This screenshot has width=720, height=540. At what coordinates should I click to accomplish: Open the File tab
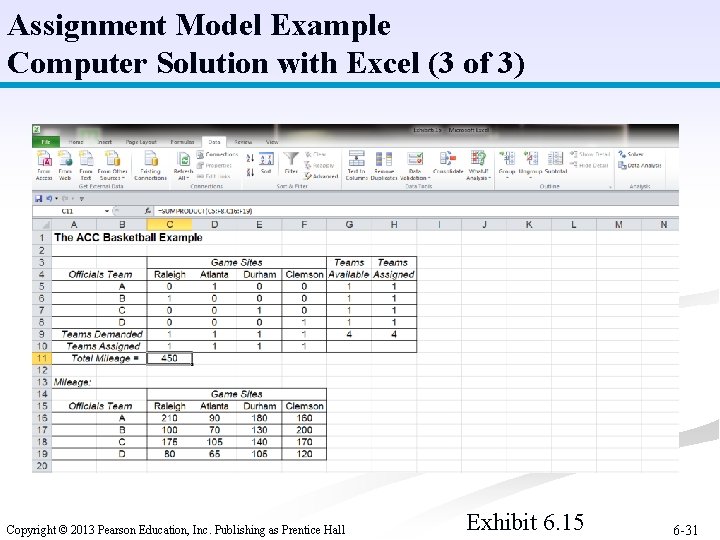click(x=45, y=142)
